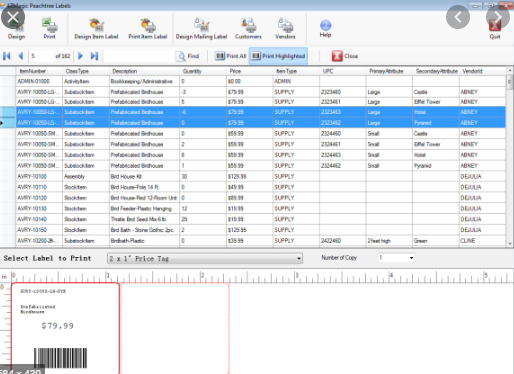The image size is (514, 374).
Task: Click Birdbath-Plastic description cell
Action: [x=144, y=240]
